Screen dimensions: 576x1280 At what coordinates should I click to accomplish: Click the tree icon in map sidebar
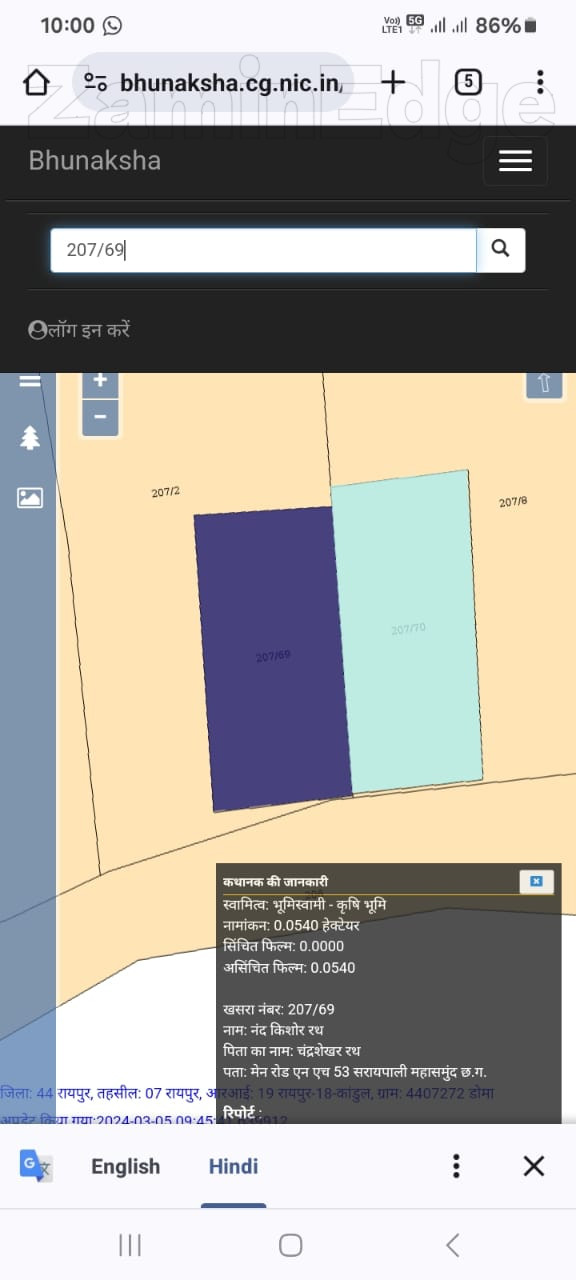coord(30,438)
